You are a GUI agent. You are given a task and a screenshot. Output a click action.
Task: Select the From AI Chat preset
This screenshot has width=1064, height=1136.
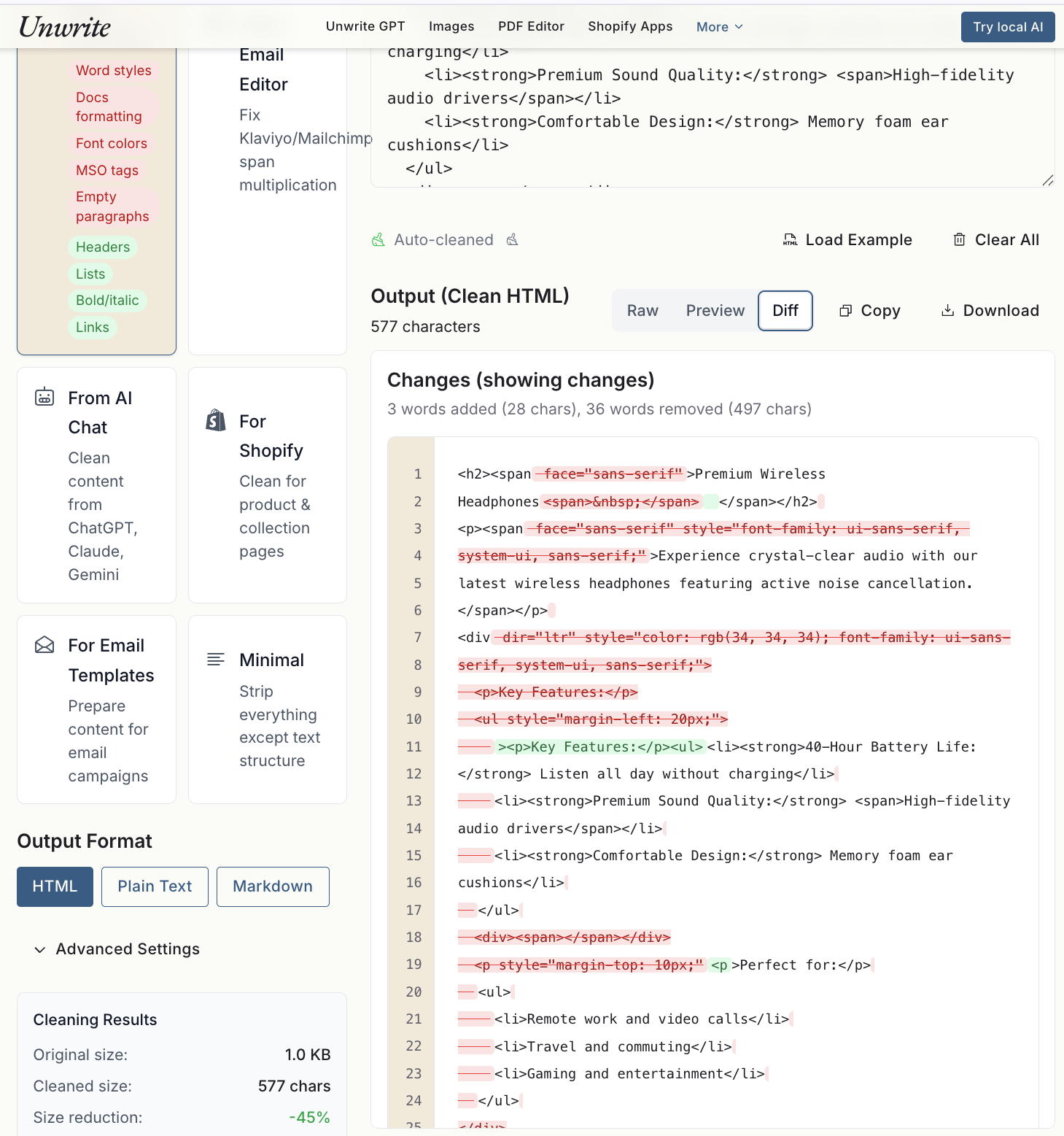(x=96, y=485)
